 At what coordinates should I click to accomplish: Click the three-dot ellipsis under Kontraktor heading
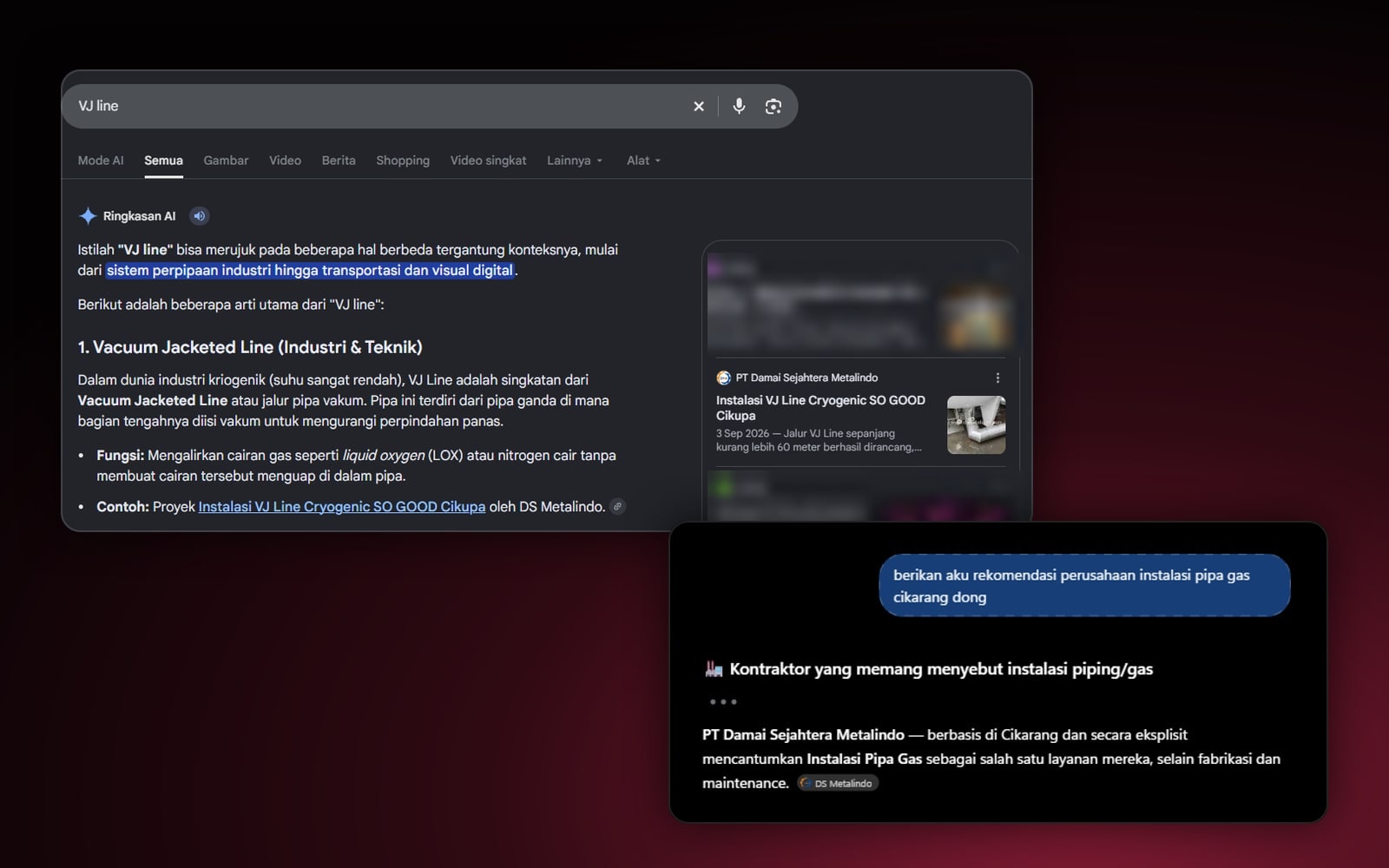(x=723, y=701)
